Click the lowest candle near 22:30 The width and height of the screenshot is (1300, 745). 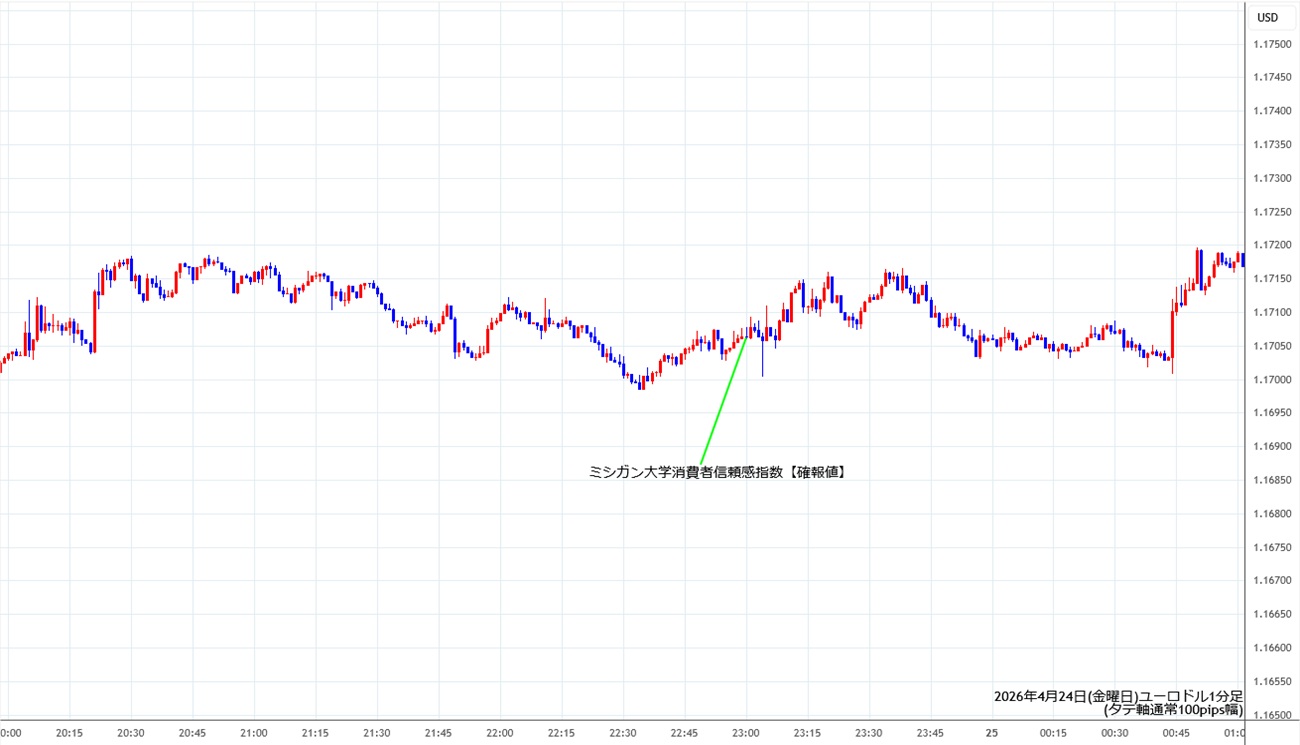tap(640, 381)
